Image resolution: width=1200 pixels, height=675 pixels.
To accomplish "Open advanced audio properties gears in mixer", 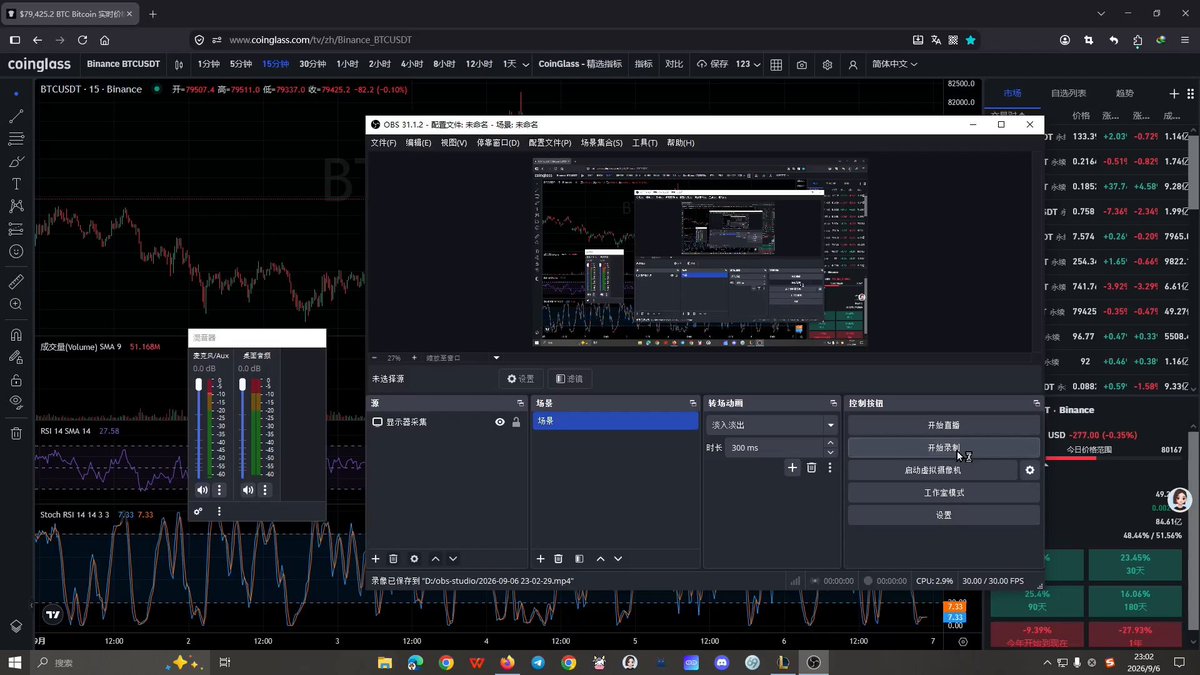I will point(198,511).
